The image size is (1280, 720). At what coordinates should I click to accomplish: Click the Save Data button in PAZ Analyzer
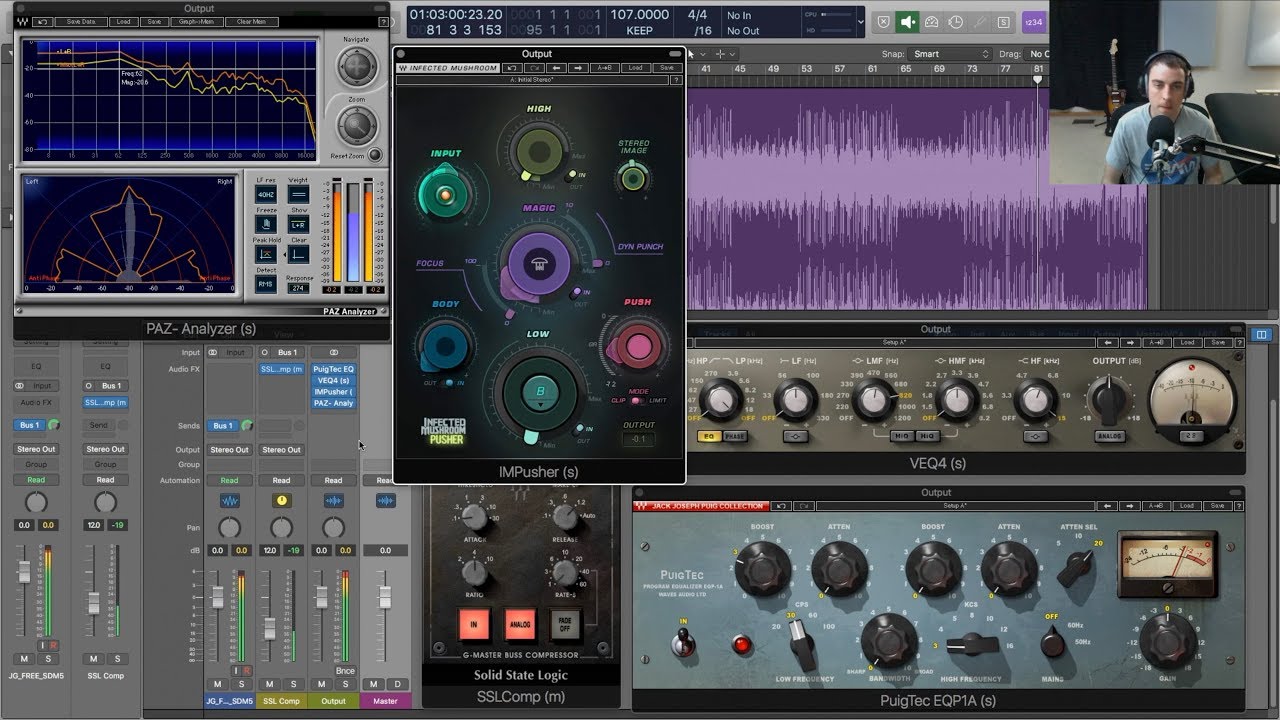81,21
